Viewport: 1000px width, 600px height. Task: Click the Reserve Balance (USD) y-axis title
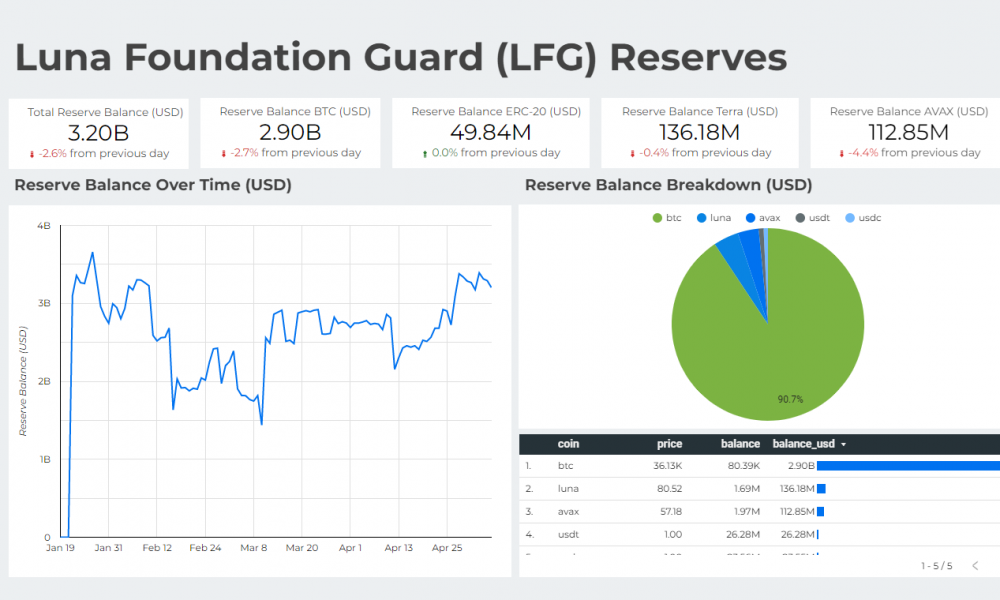coord(23,381)
